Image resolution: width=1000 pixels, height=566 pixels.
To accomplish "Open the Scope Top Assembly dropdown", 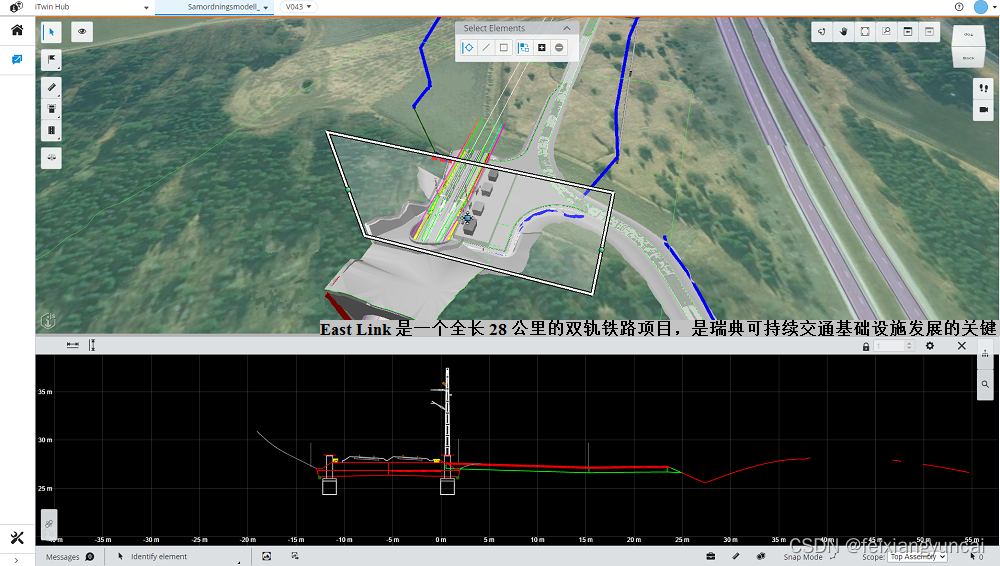I will coord(917,557).
